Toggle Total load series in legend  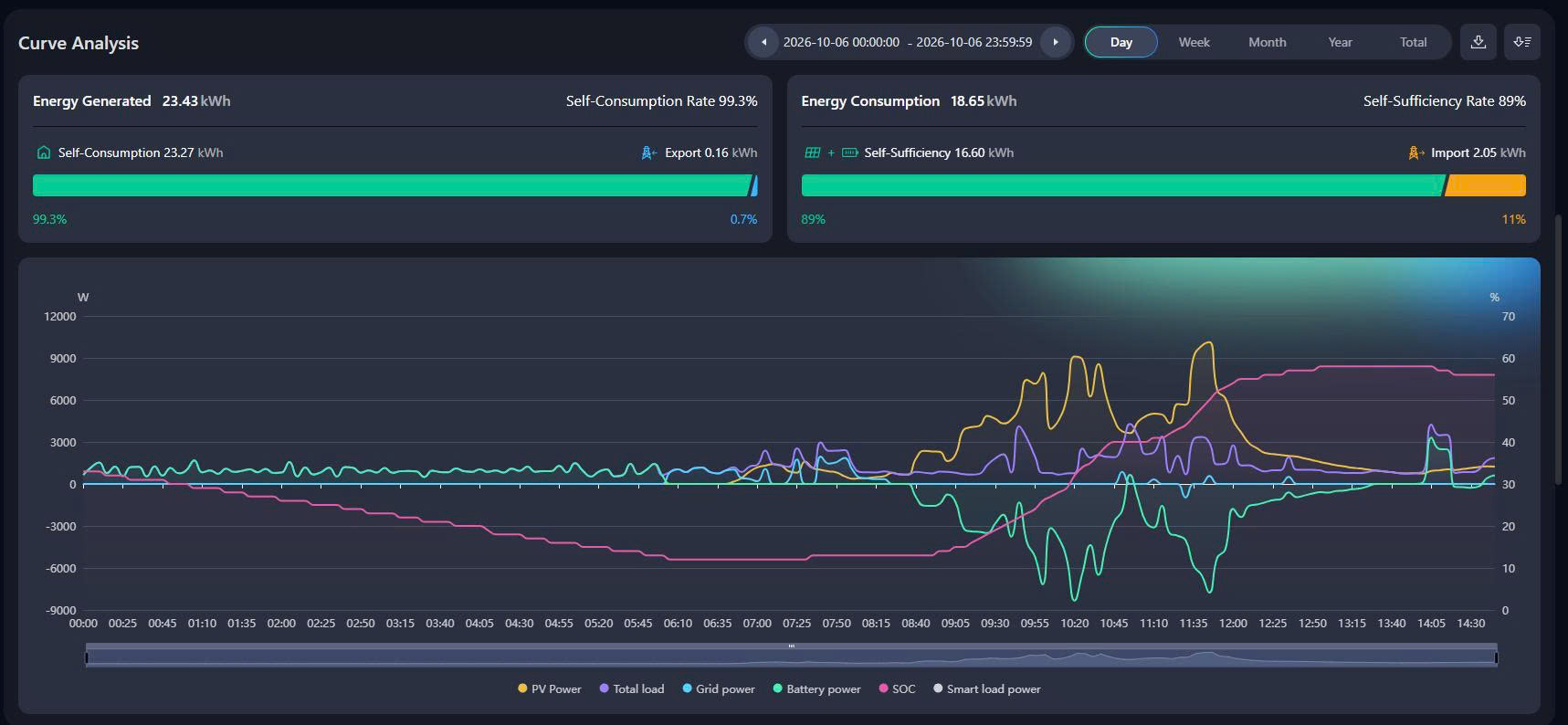pyautogui.click(x=632, y=688)
